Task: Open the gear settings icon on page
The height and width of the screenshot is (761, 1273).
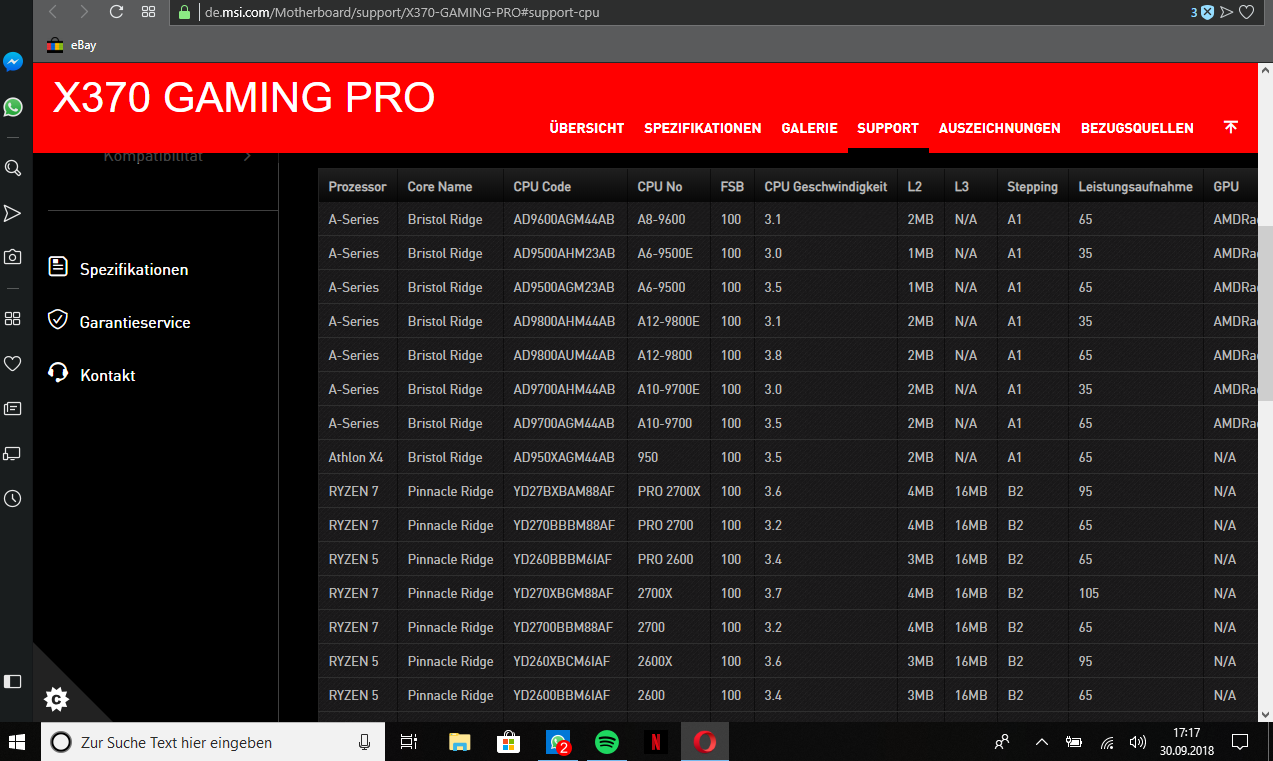Action: pos(57,699)
